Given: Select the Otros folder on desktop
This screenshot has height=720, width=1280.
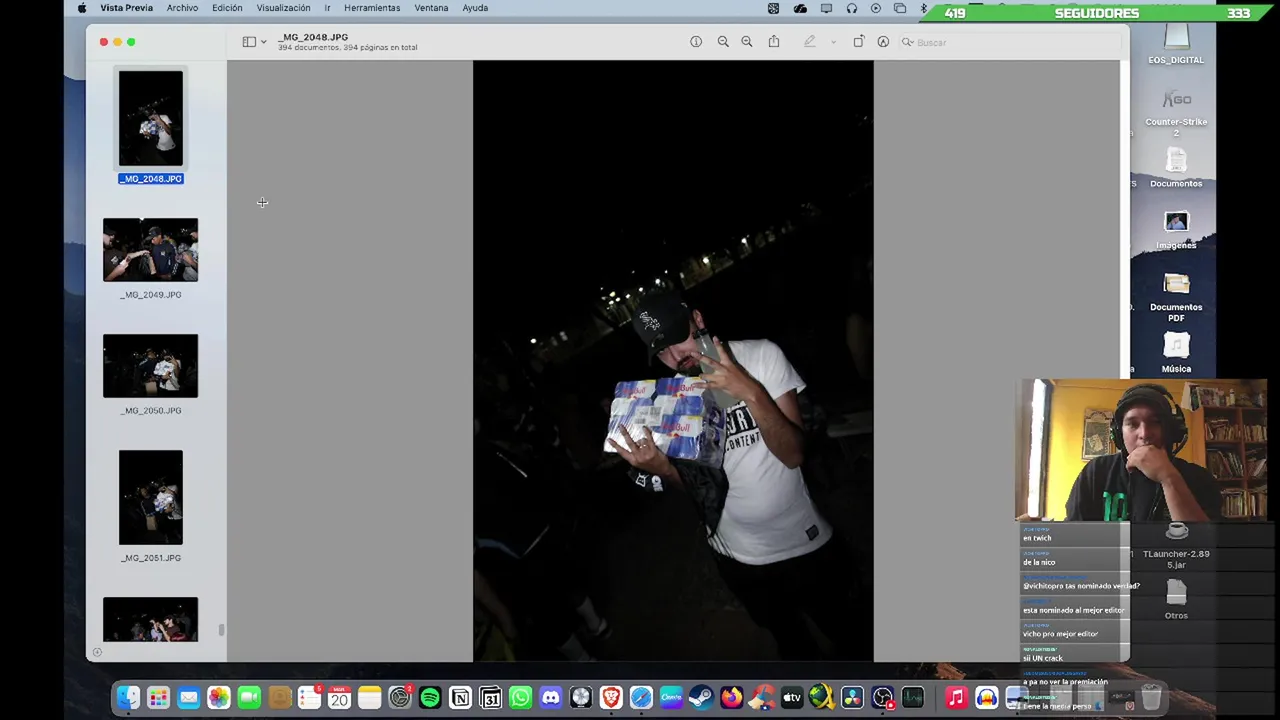Looking at the screenshot, I should [1176, 600].
